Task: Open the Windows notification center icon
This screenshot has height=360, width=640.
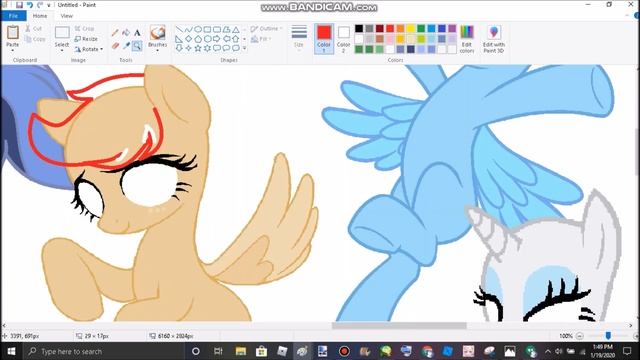Action: click(x=627, y=351)
